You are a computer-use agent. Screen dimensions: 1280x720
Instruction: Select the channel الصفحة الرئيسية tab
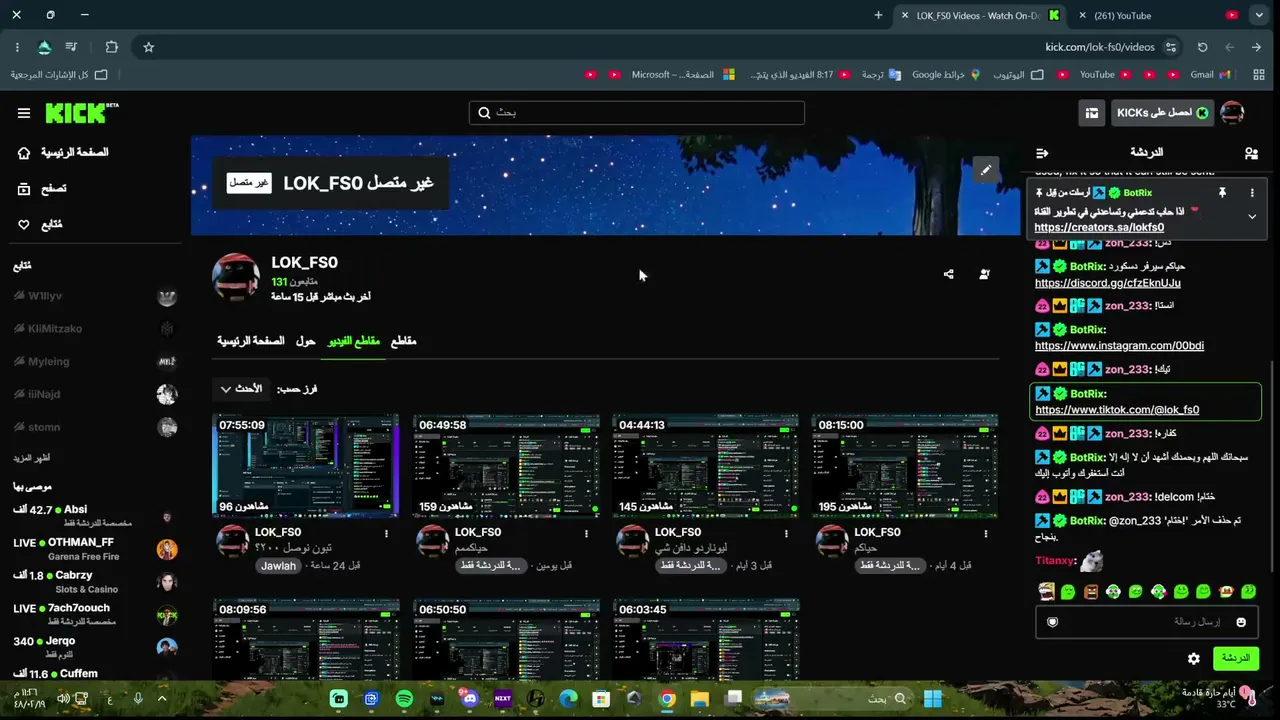coord(251,341)
